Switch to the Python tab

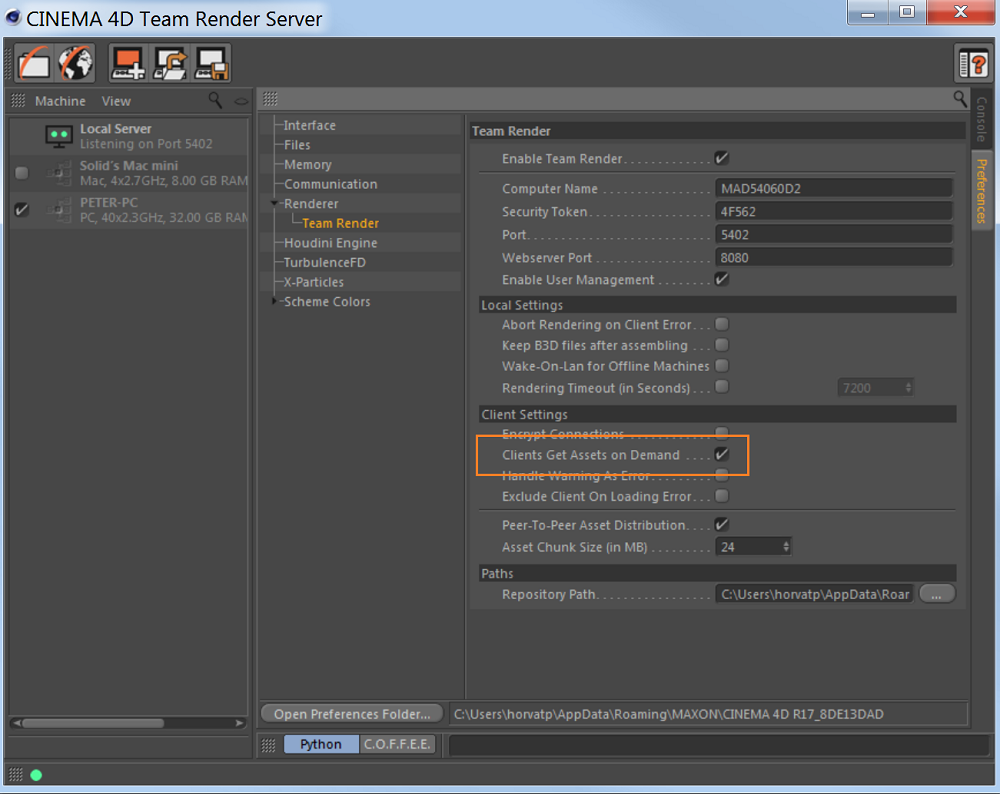[321, 744]
